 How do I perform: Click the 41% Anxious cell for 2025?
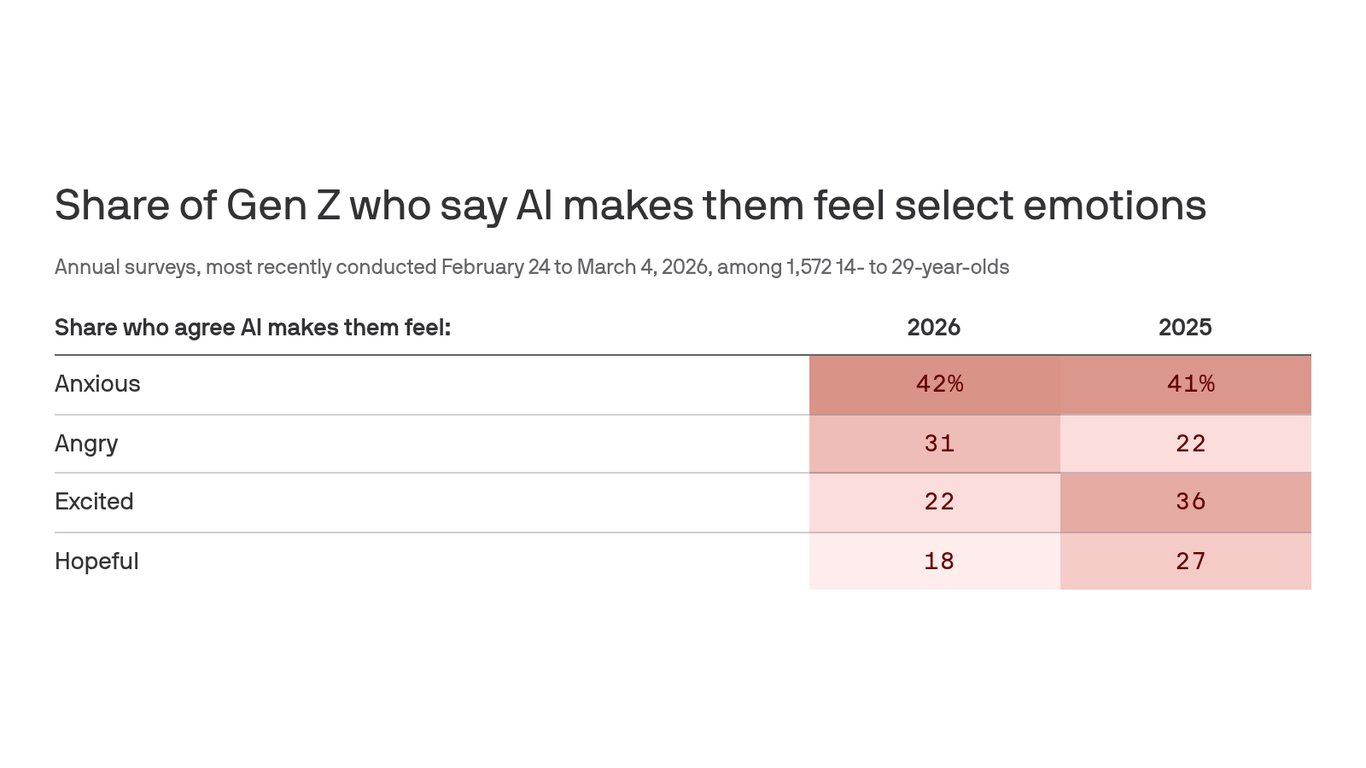[1190, 384]
